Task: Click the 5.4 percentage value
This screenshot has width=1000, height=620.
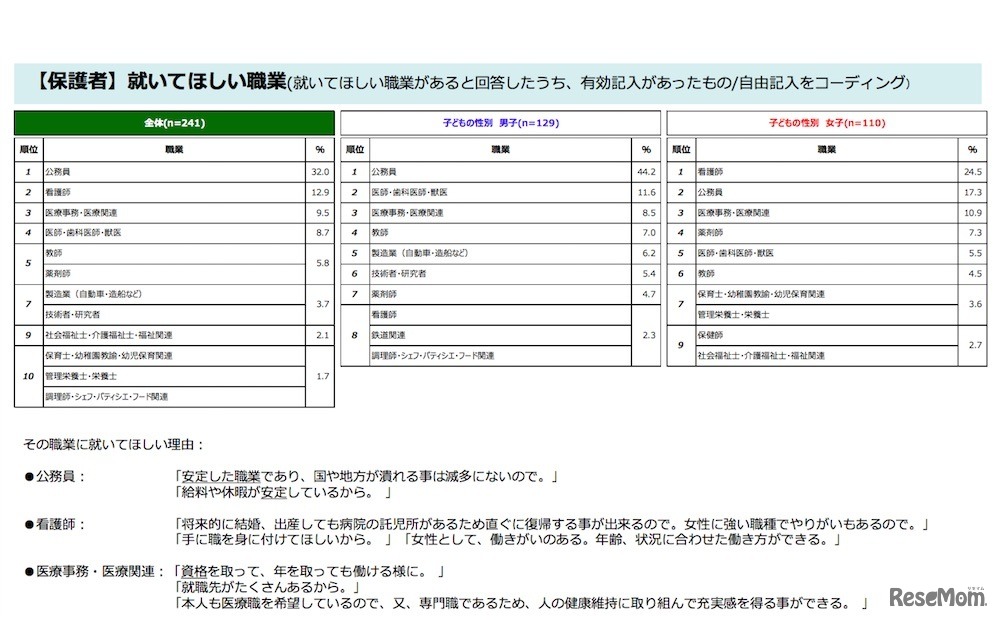Action: [x=646, y=274]
